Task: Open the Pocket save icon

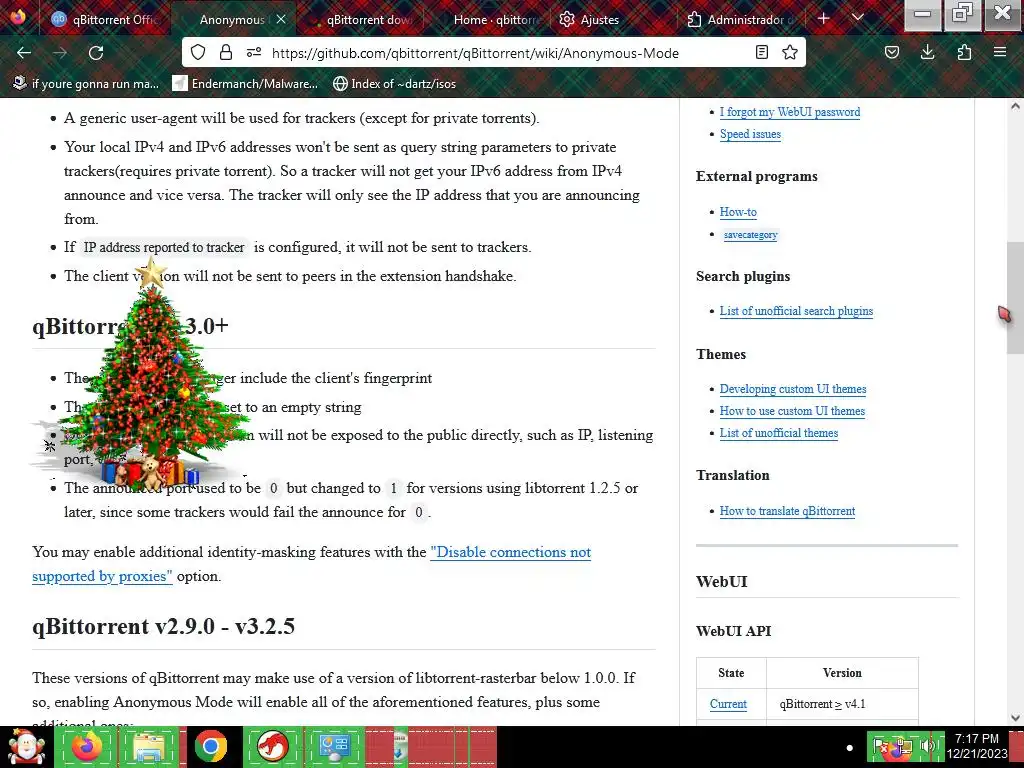Action: pyautogui.click(x=892, y=52)
